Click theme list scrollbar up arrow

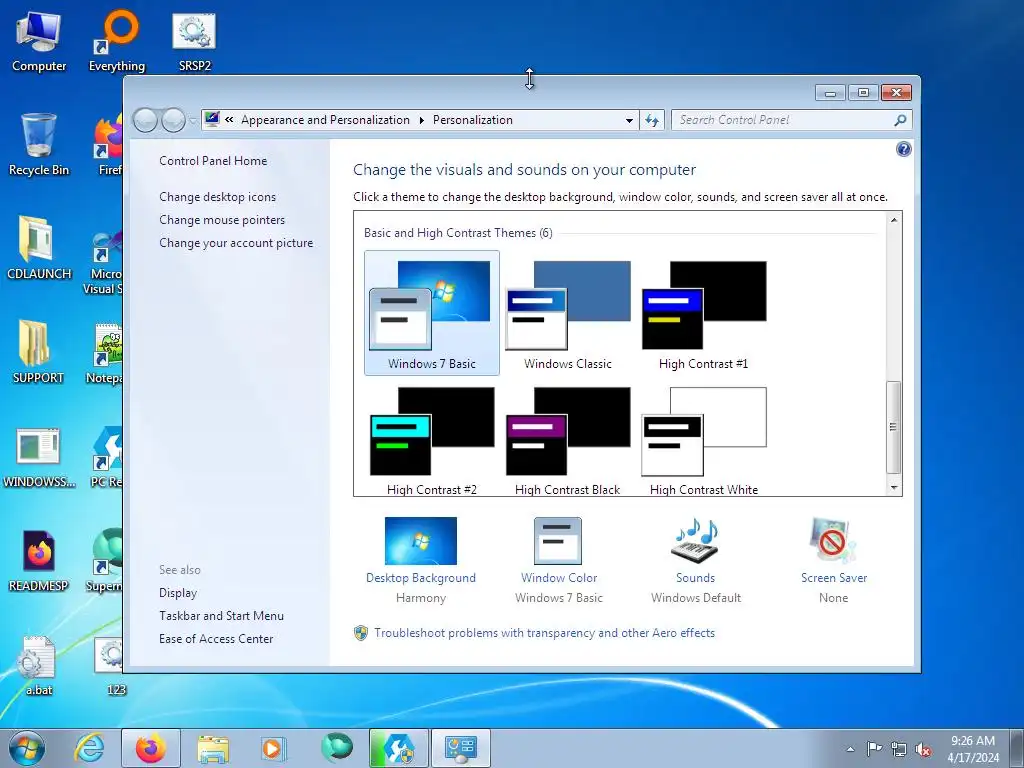[x=893, y=220]
